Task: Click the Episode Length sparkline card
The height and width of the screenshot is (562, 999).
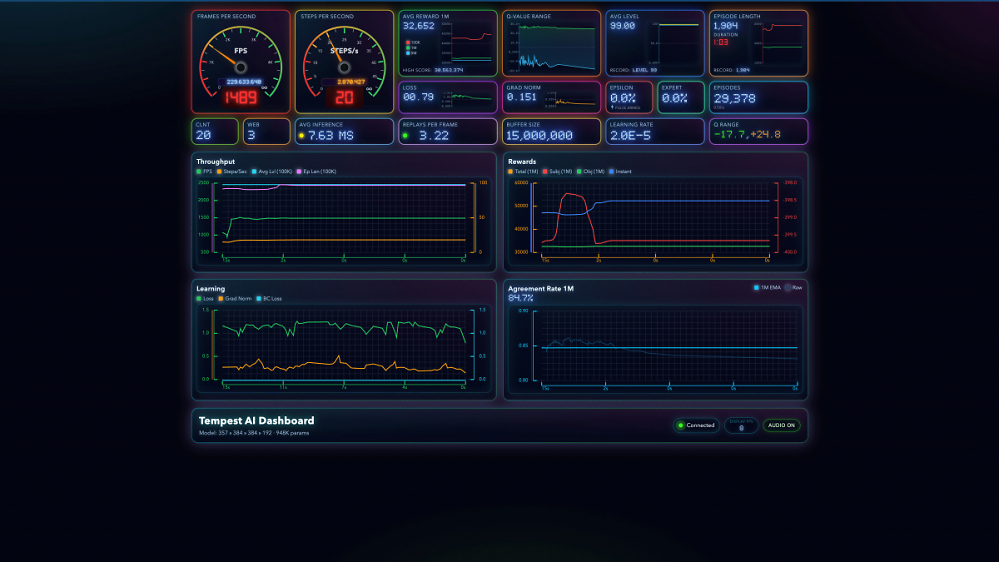Action: click(x=758, y=43)
